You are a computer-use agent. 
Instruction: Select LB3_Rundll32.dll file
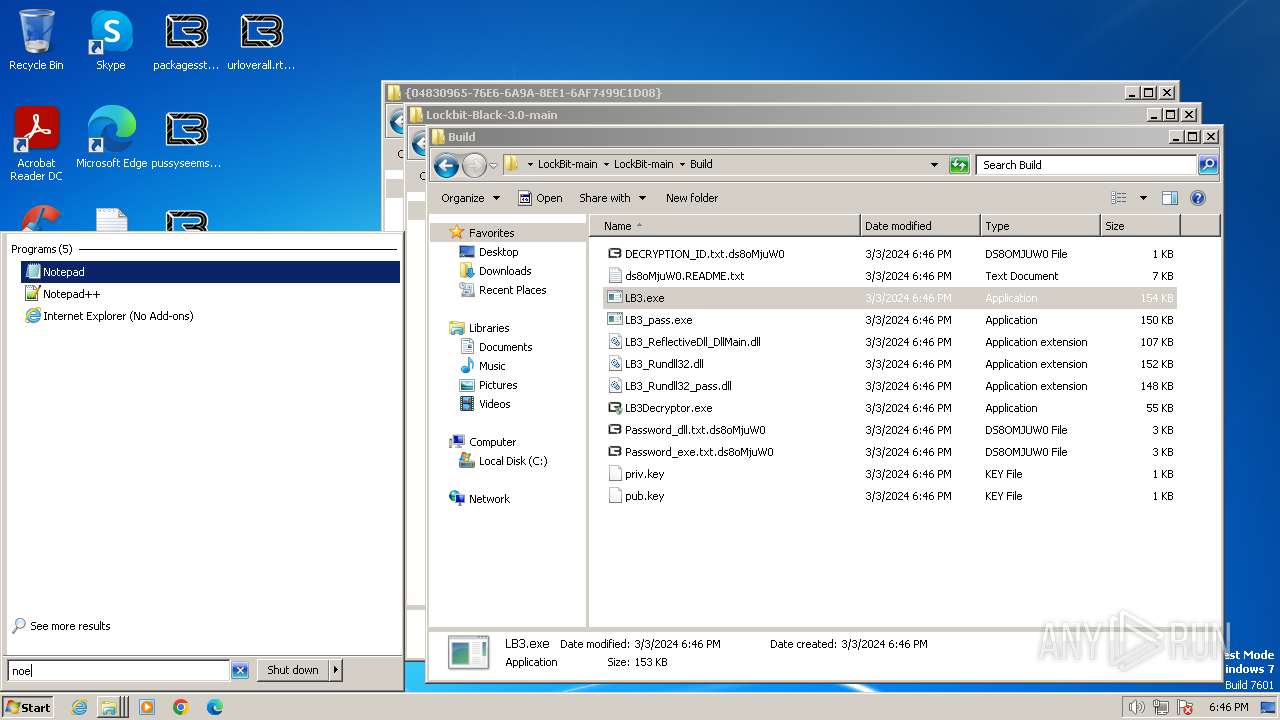[664, 364]
